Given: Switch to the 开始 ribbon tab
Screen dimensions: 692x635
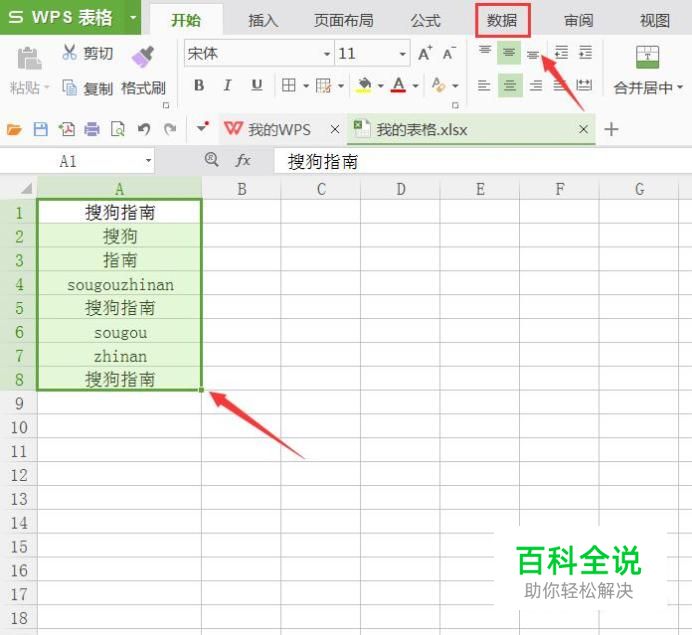Looking at the screenshot, I should (x=186, y=20).
